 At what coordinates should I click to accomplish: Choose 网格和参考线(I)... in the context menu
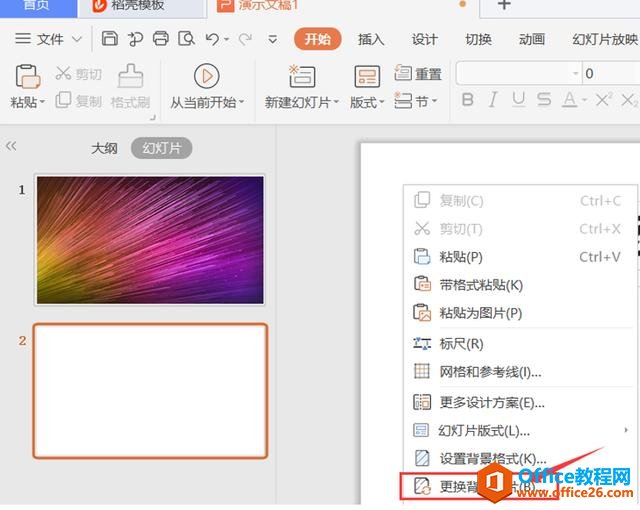518,372
